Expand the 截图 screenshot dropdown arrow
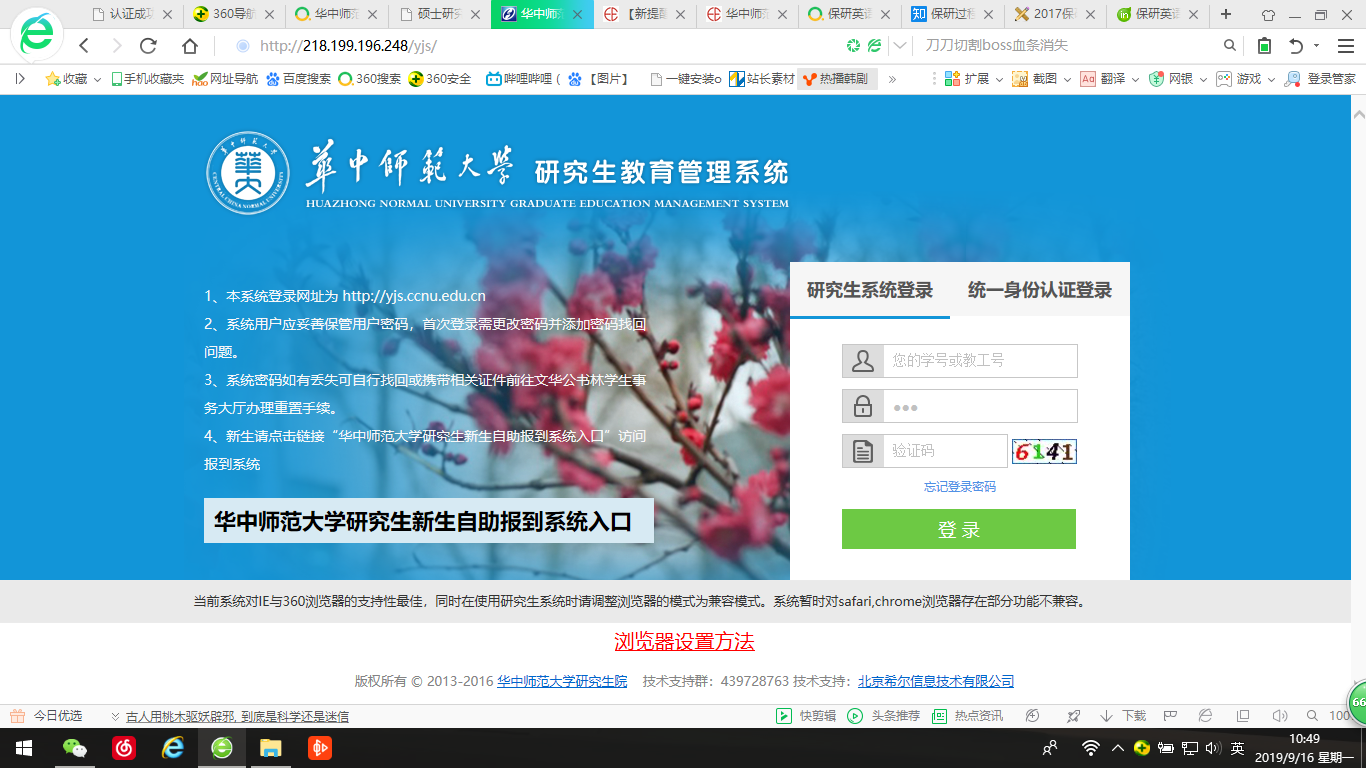 (1067, 78)
